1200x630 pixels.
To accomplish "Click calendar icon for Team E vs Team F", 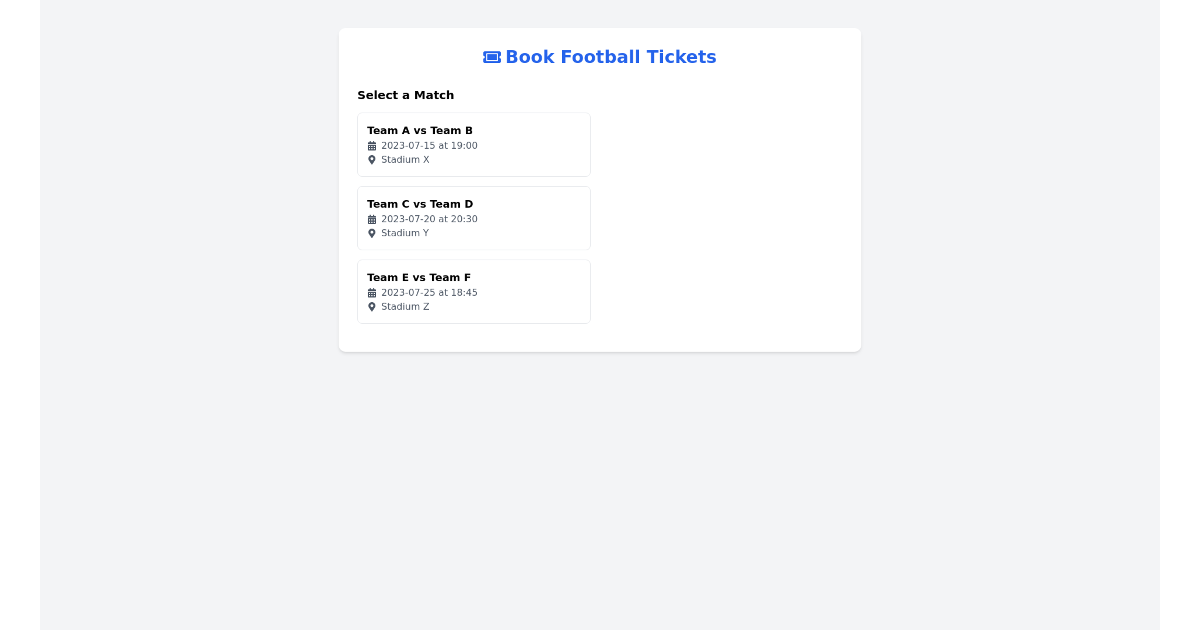I will coord(372,293).
